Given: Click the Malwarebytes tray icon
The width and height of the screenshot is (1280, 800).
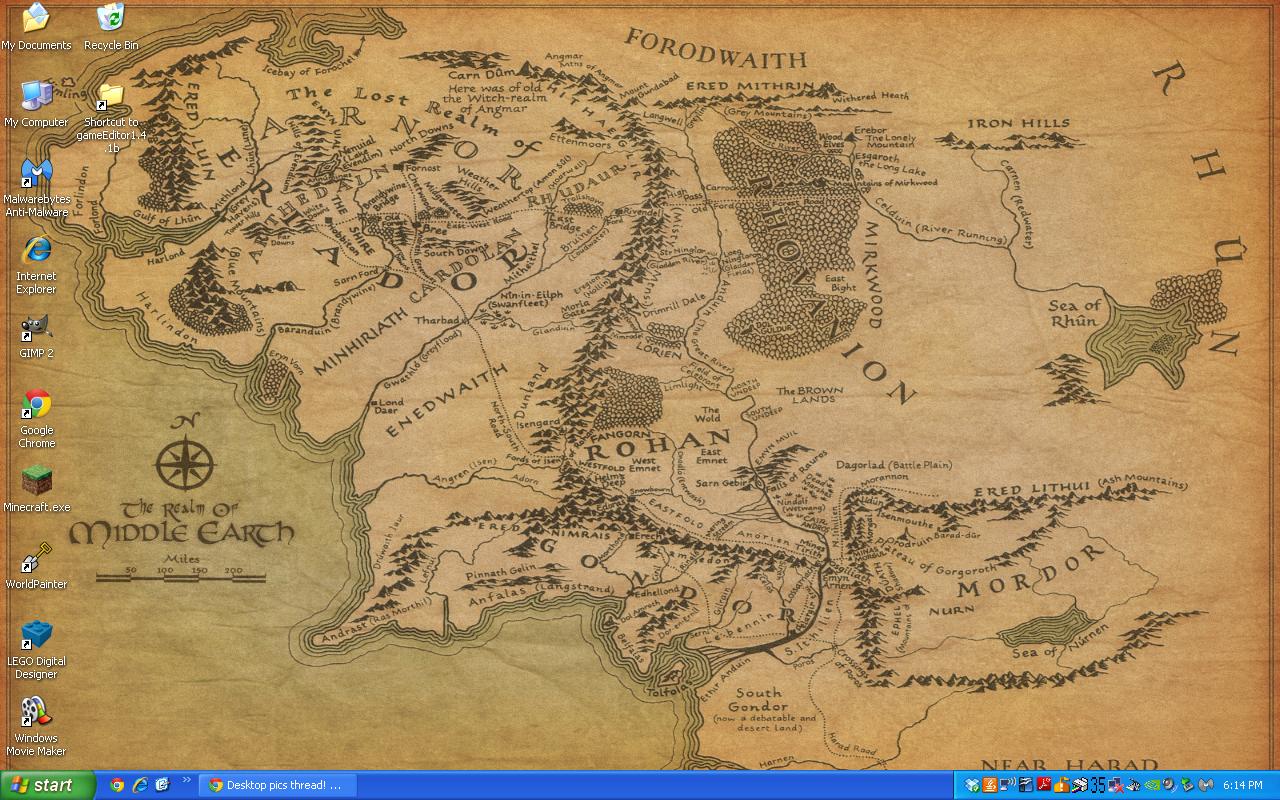Looking at the screenshot, I should tap(1206, 785).
